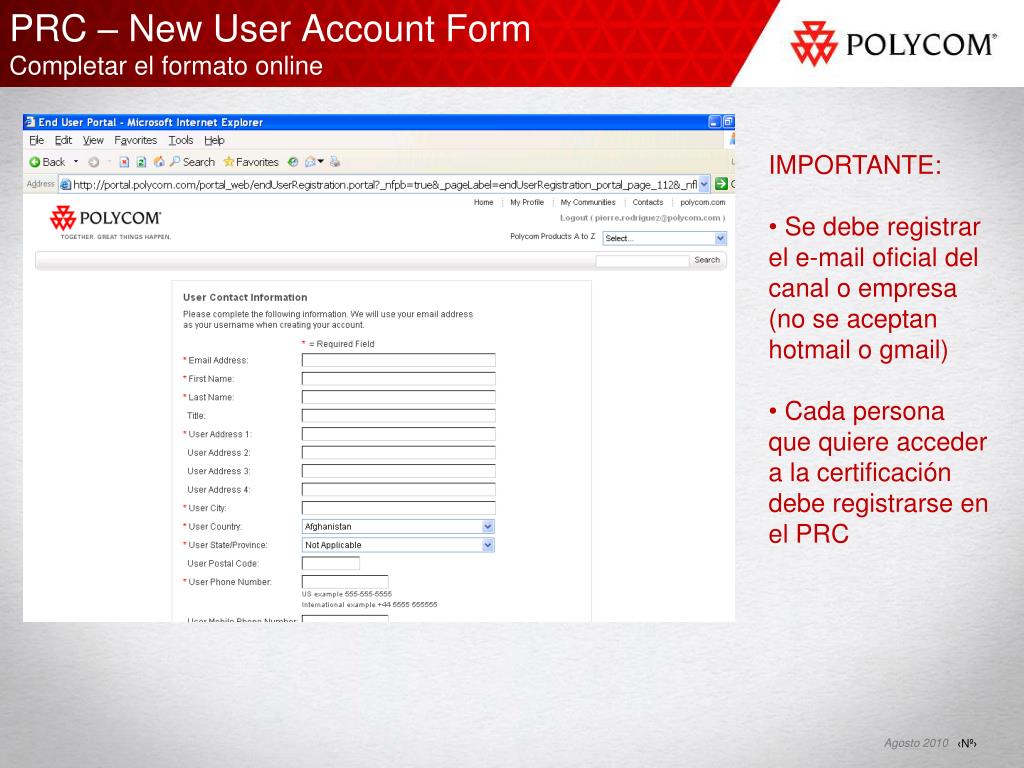Viewport: 1024px width, 768px height.
Task: Restore the Internet Explorer window
Action: tap(728, 122)
